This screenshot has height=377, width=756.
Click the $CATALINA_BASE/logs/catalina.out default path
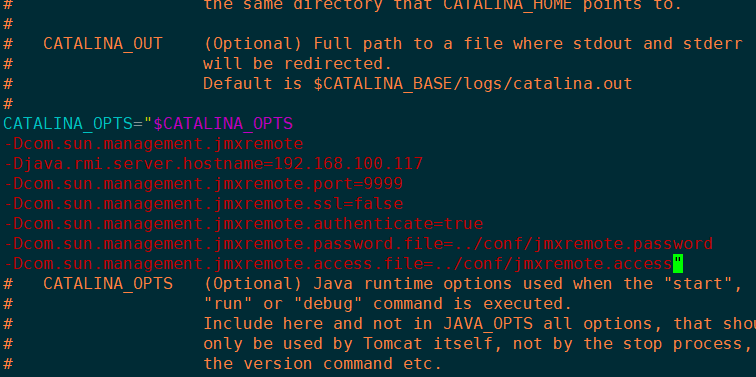(x=473, y=84)
